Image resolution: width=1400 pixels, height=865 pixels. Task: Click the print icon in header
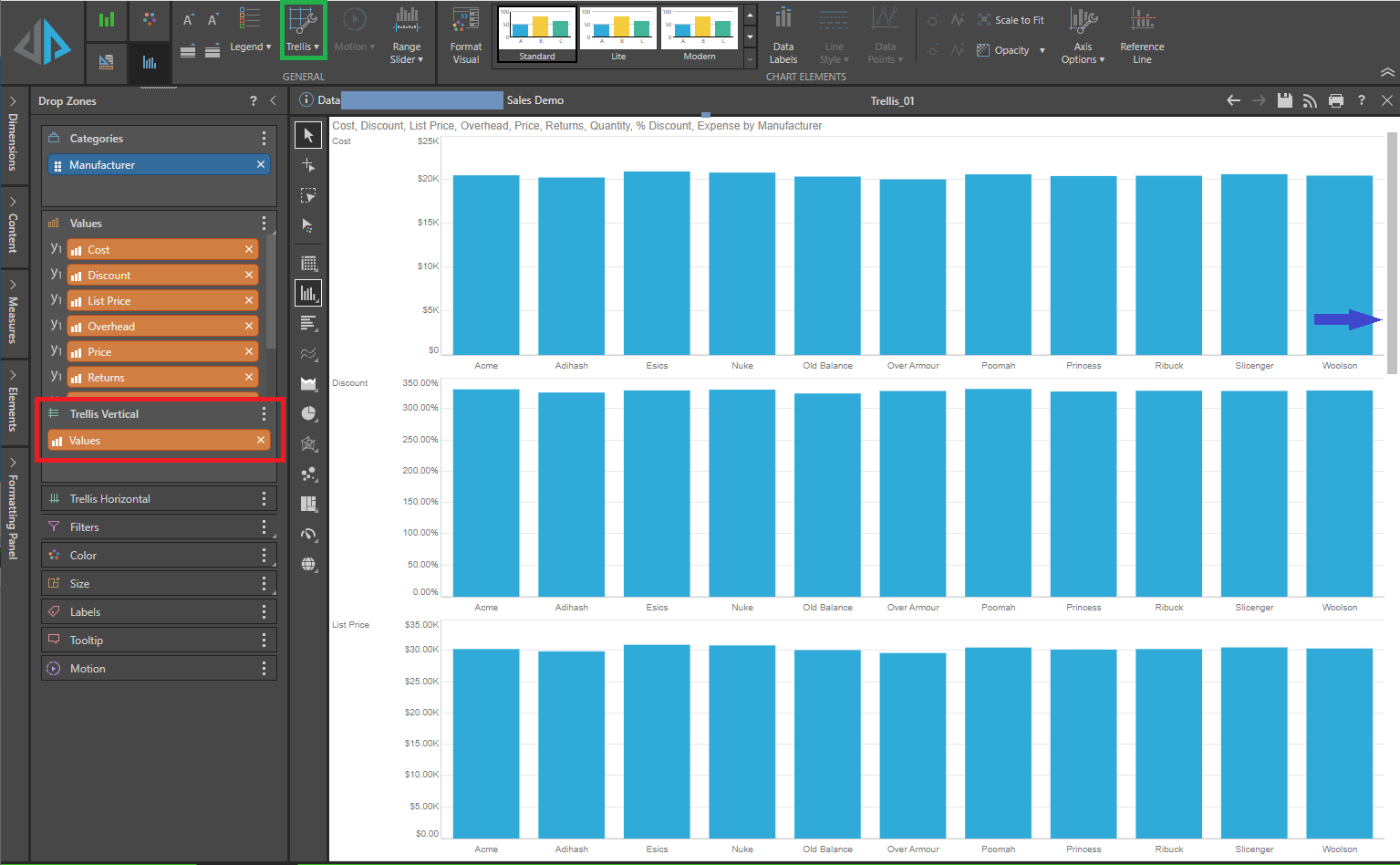tap(1335, 100)
